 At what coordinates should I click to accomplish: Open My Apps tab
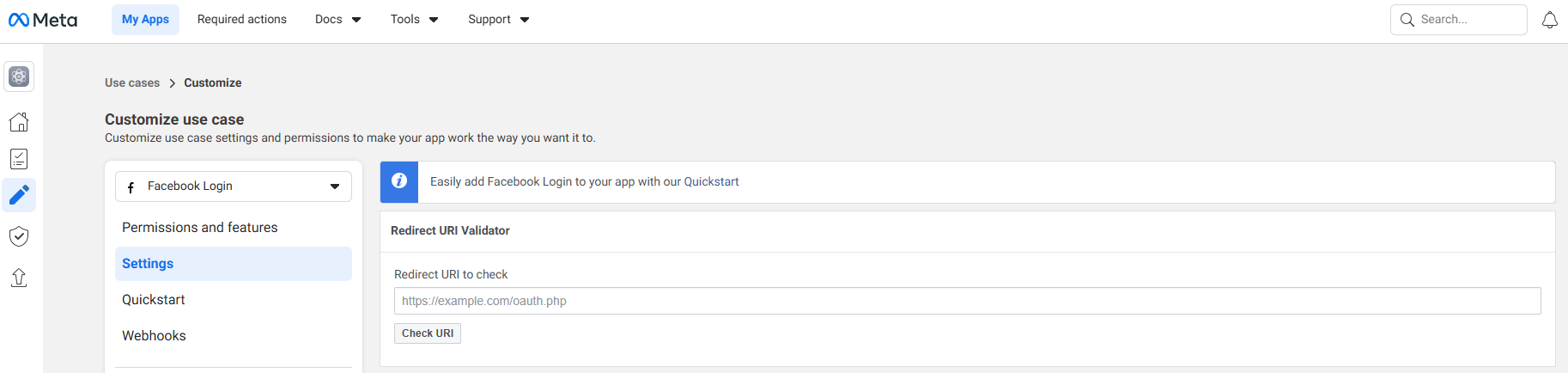tap(145, 19)
